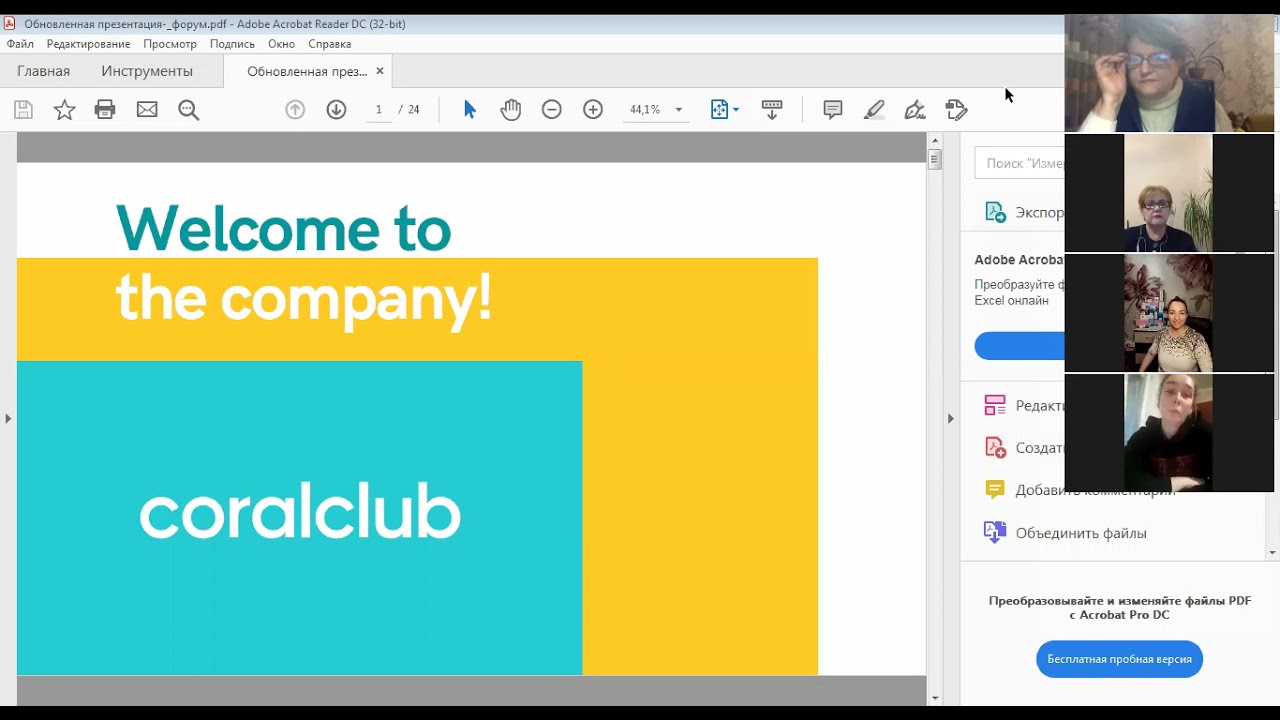Expand the left navigation pane arrow
This screenshot has width=1280, height=720.
[x=8, y=418]
